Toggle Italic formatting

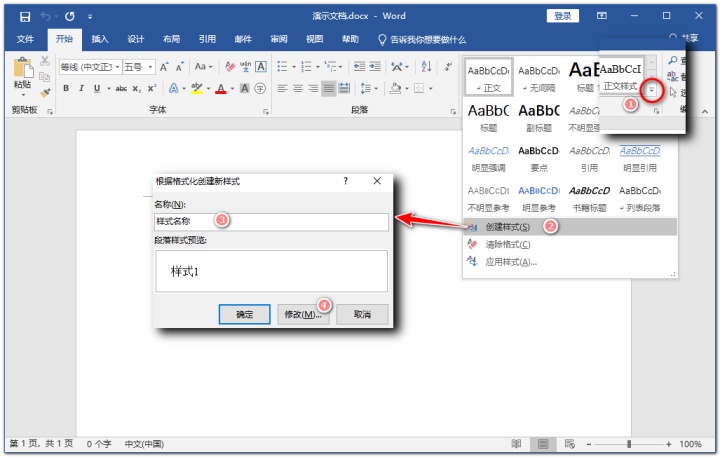[81, 88]
